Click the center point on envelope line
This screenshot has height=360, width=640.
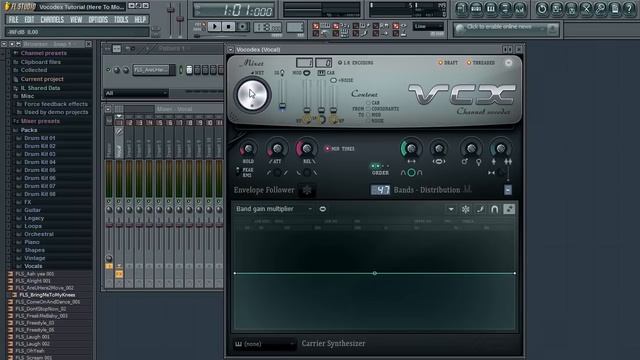click(375, 273)
